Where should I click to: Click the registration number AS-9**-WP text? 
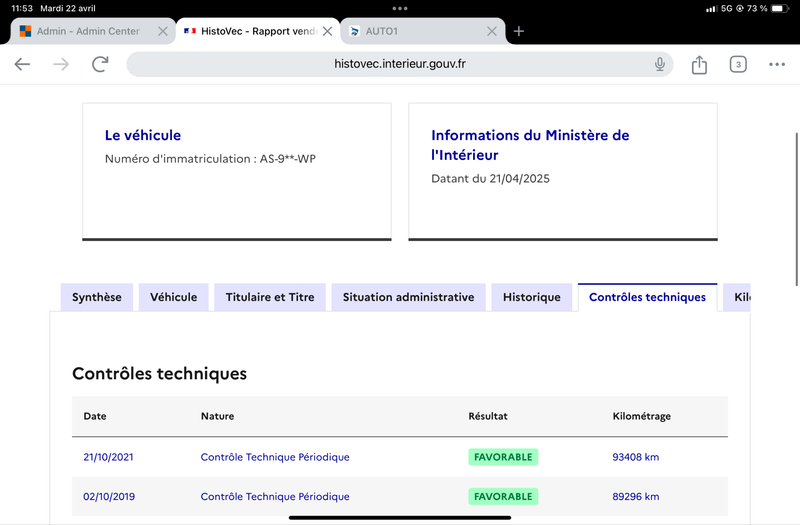288,159
